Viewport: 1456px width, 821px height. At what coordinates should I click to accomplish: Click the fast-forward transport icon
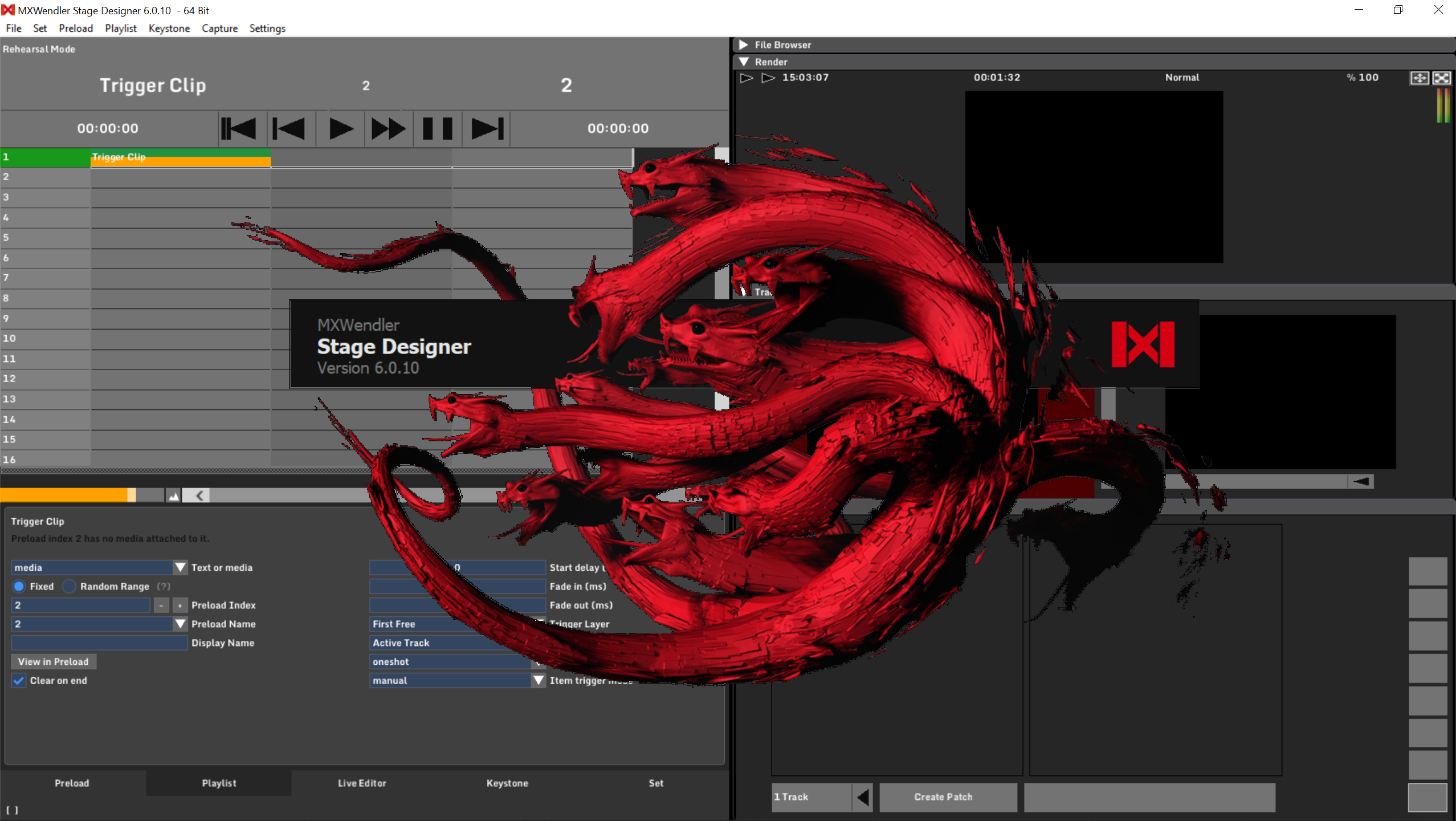[388, 128]
